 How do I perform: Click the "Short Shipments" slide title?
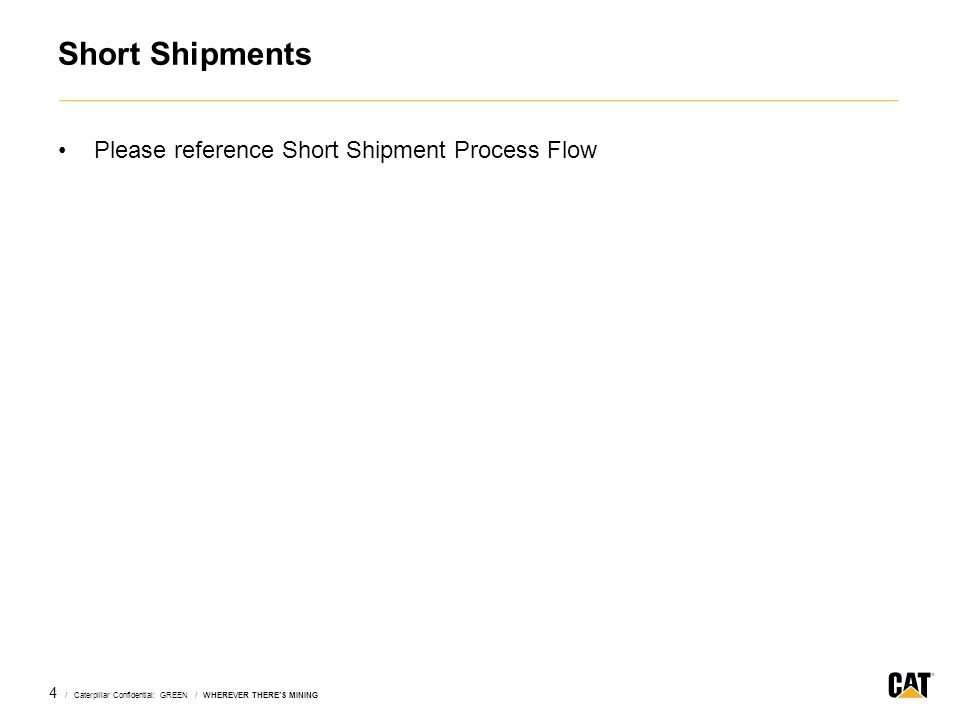[185, 54]
